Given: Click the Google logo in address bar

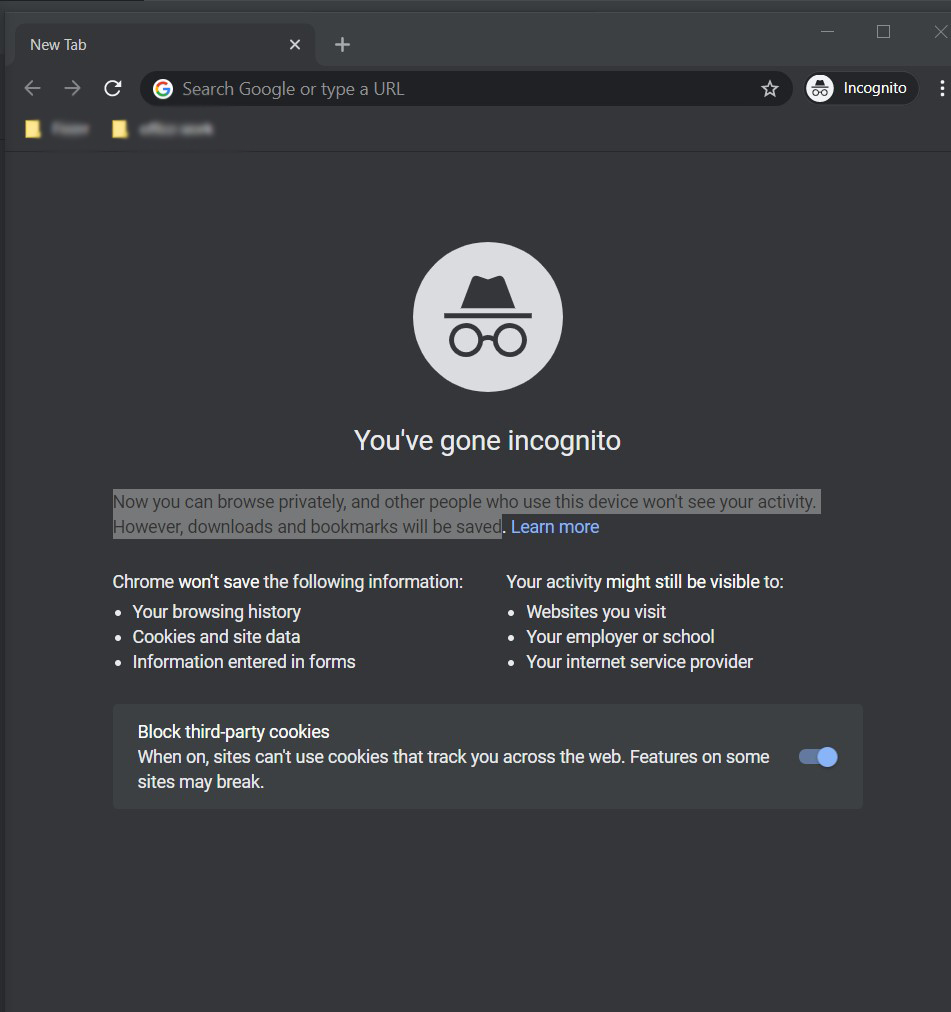Looking at the screenshot, I should tap(163, 88).
